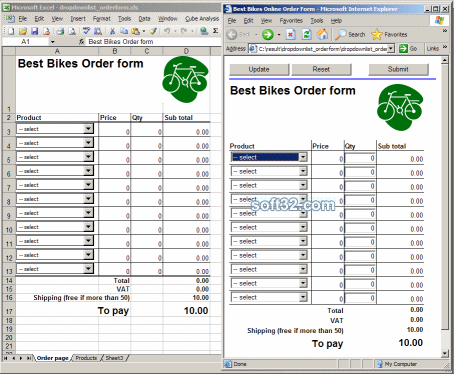Open the Excel row 7 product select dropdown

tap(88, 185)
